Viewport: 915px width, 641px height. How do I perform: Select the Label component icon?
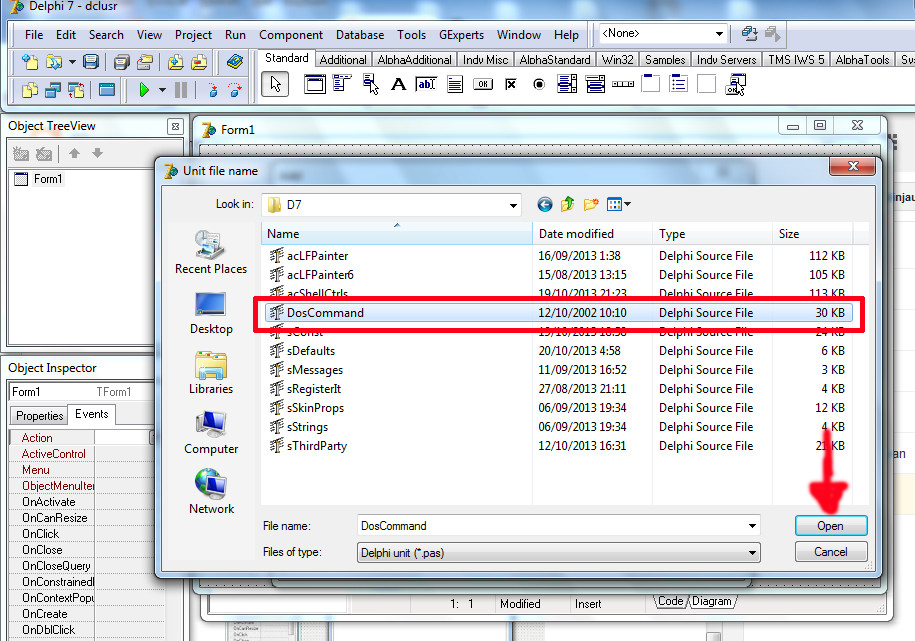point(399,85)
